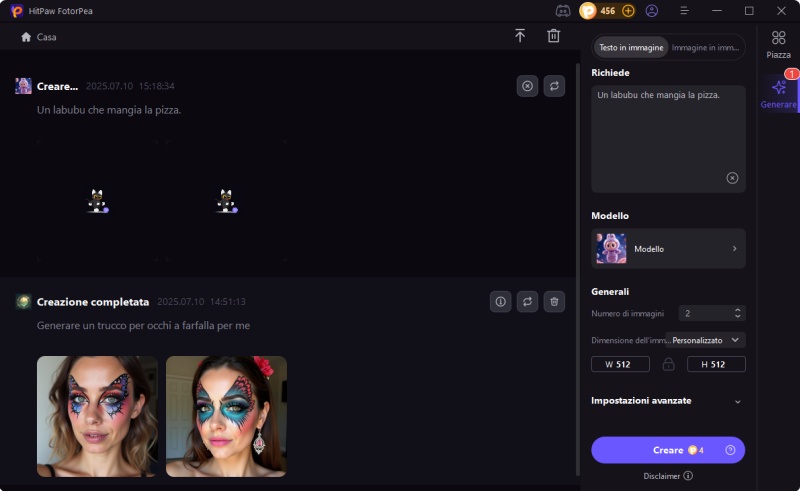Switch to Testo in immagine tab

point(631,47)
